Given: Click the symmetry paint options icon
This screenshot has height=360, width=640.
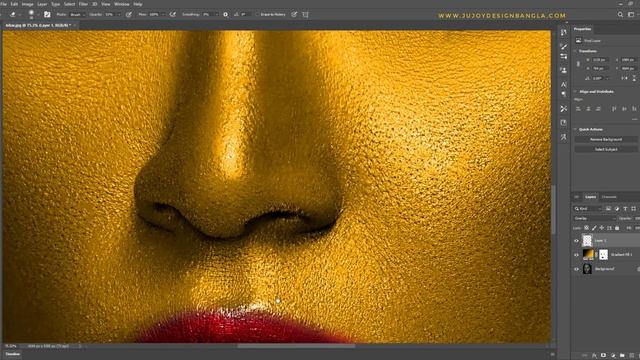Looking at the screenshot, I should tap(305, 14).
